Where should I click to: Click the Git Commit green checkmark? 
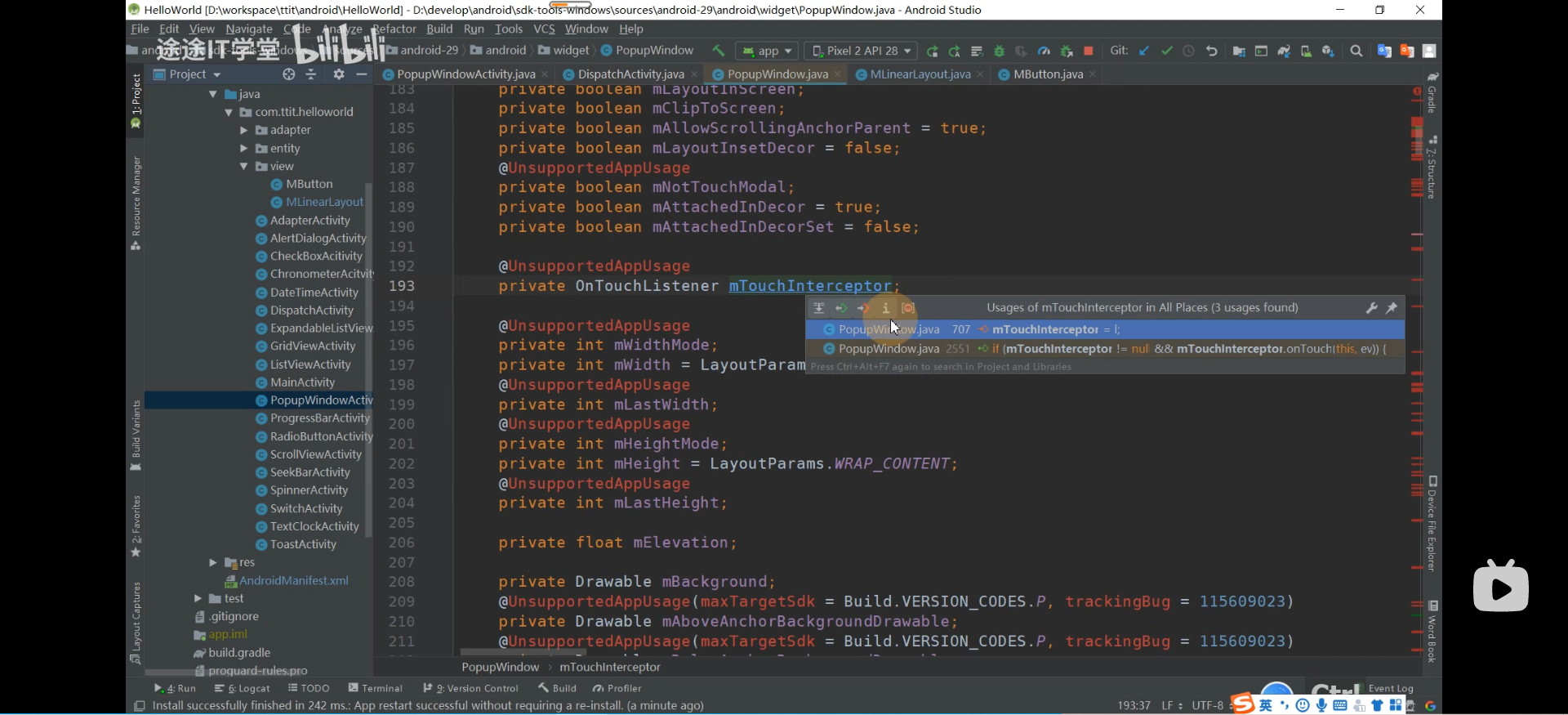click(x=1167, y=51)
